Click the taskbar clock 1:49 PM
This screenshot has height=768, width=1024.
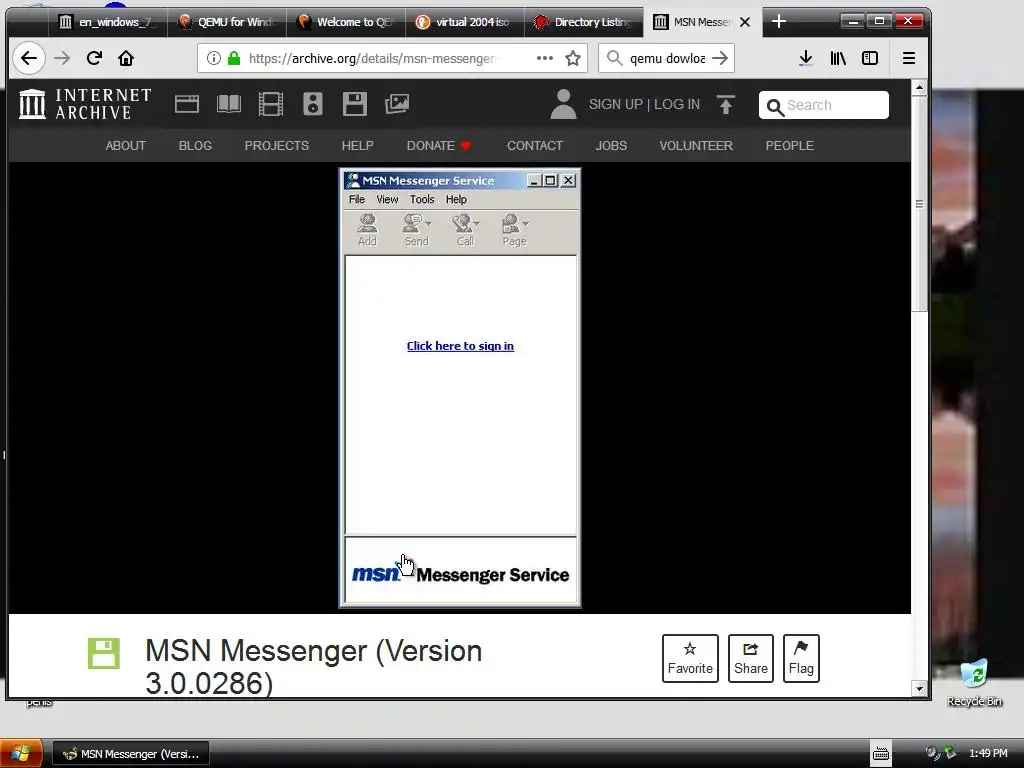click(x=988, y=754)
